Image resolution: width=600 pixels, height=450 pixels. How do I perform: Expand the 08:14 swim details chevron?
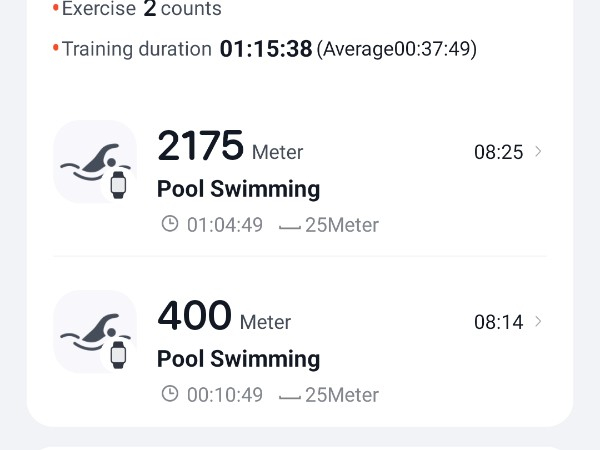[x=539, y=322]
